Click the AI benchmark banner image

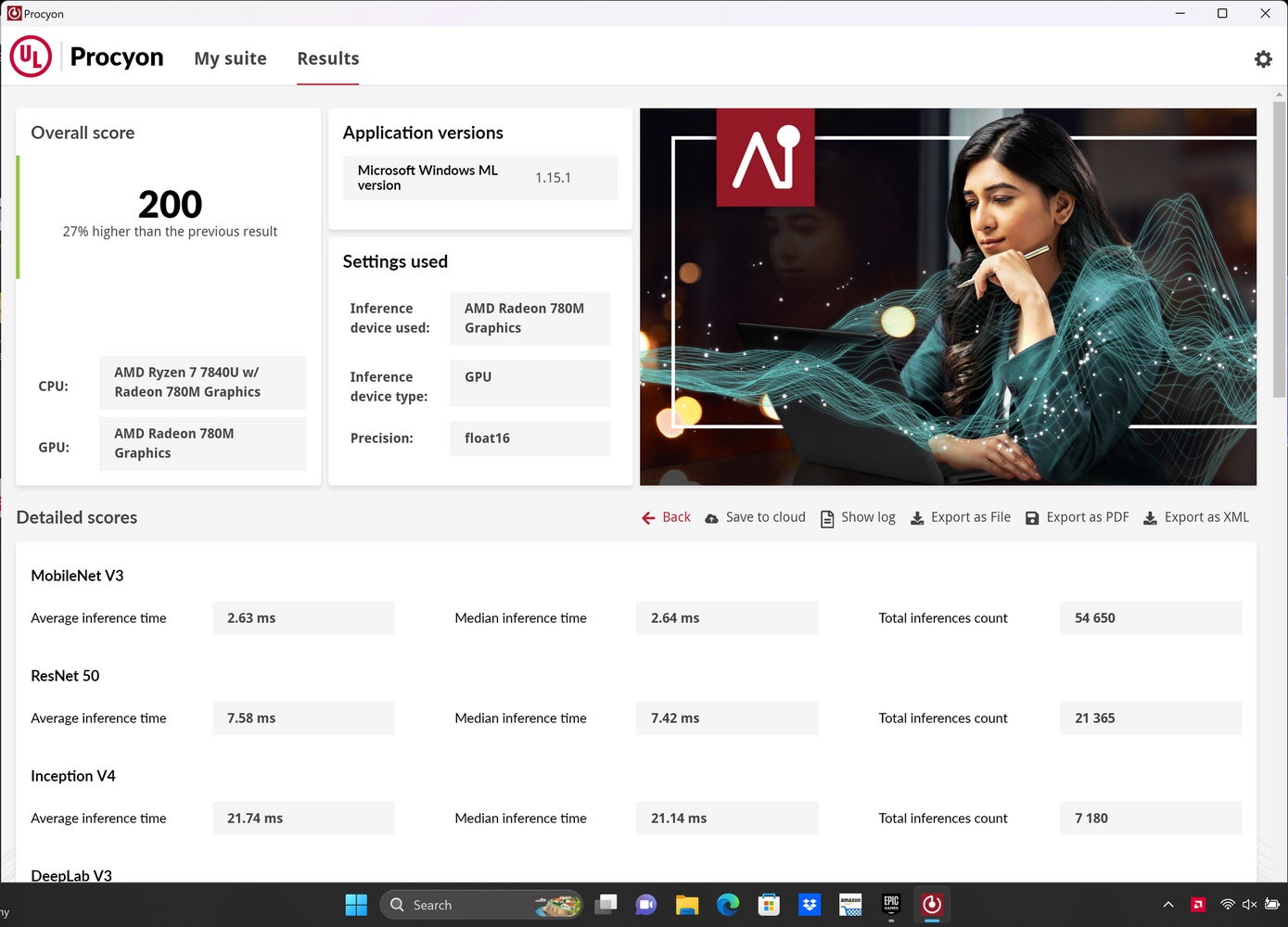(x=948, y=297)
